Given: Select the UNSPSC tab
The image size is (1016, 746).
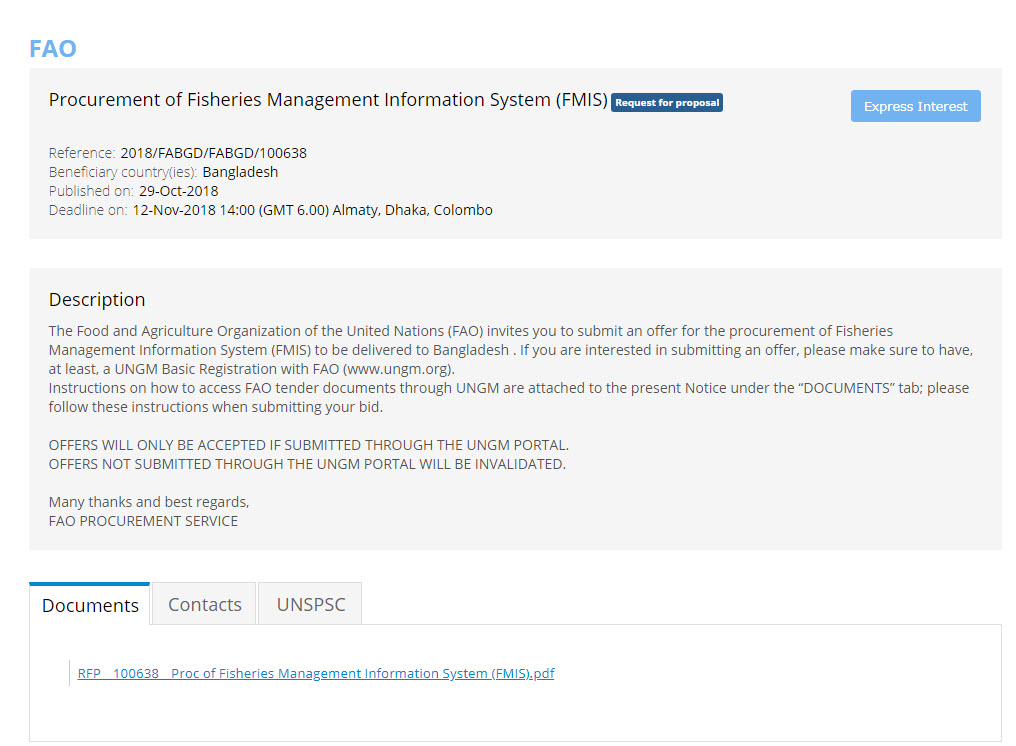Looking at the screenshot, I should click(x=310, y=605).
